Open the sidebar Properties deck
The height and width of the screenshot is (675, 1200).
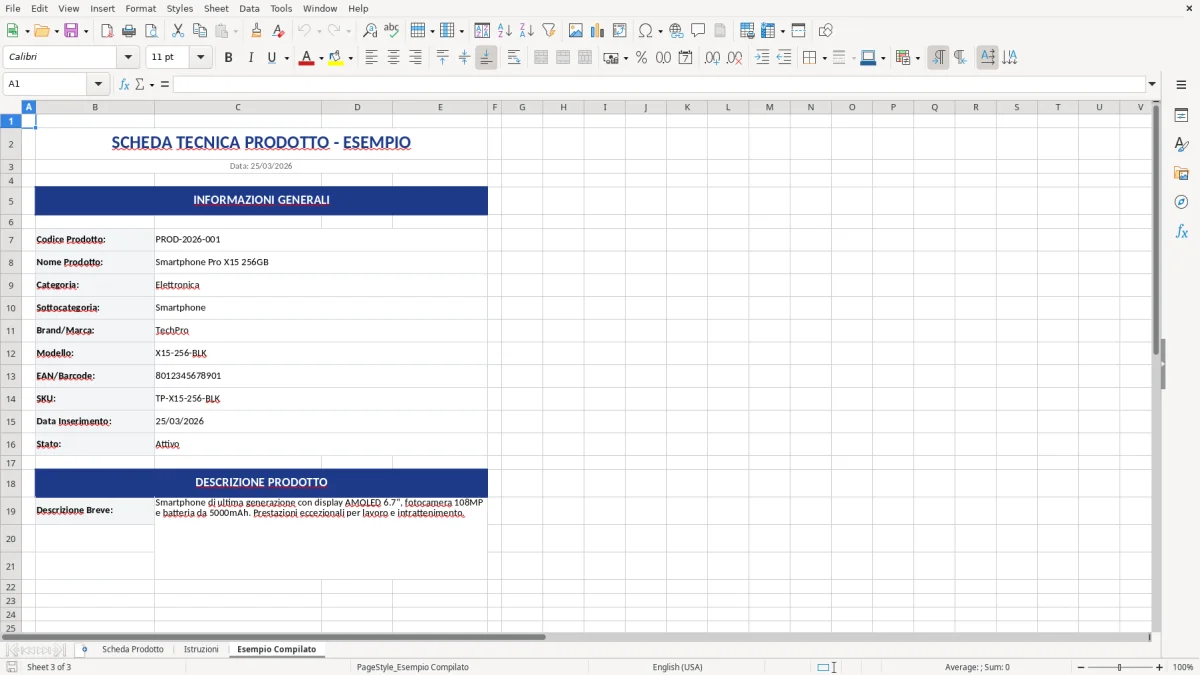click(x=1181, y=116)
